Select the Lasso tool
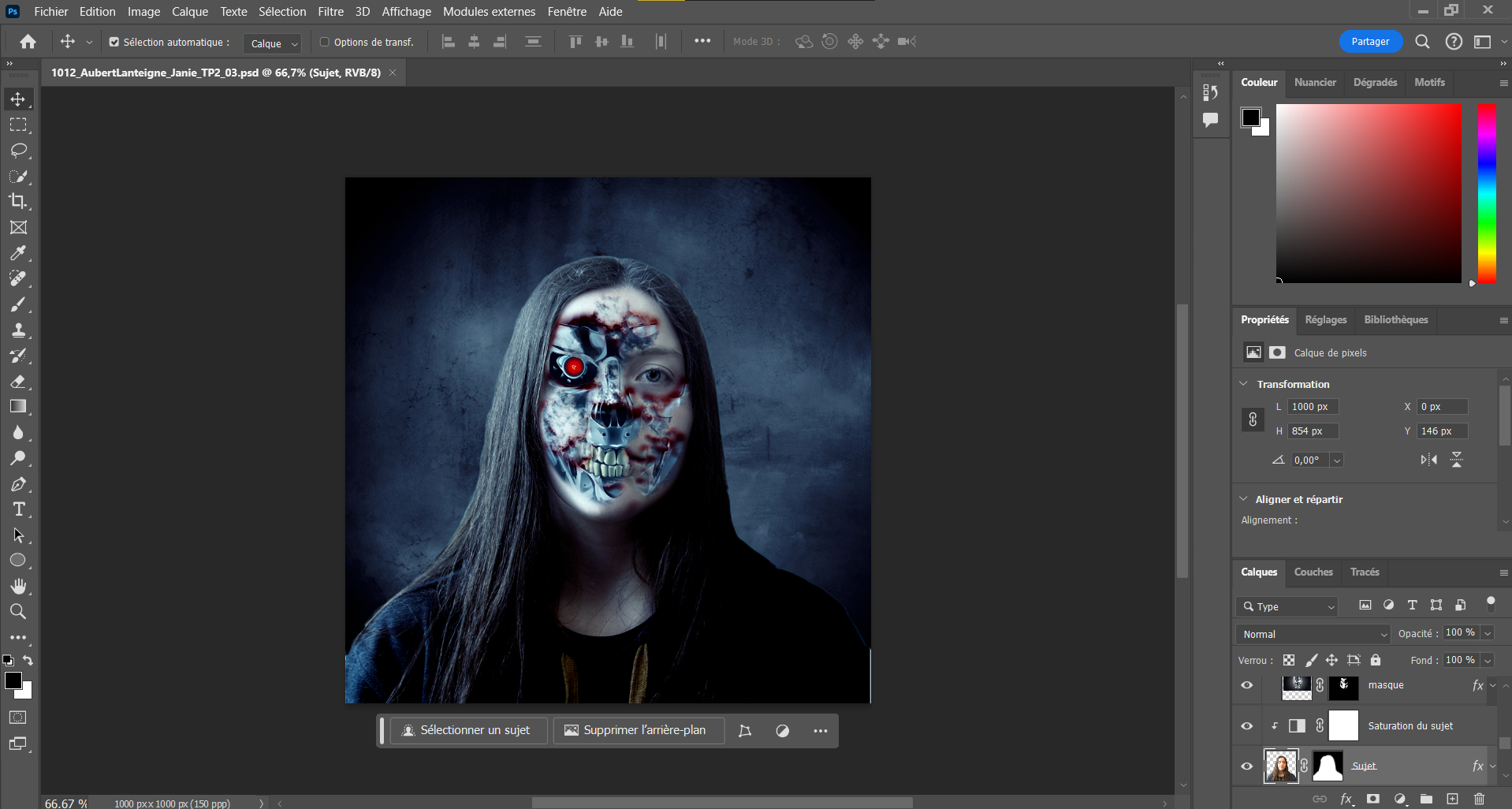Screen dimensions: 1512x809 tap(18, 150)
